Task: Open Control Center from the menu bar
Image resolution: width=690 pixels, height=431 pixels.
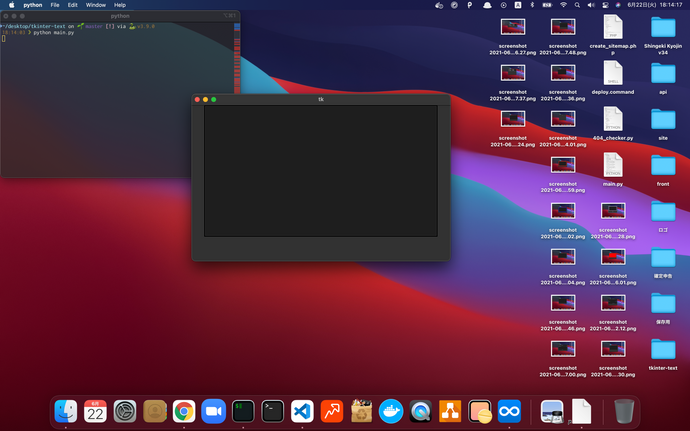Action: pyautogui.click(x=605, y=5)
